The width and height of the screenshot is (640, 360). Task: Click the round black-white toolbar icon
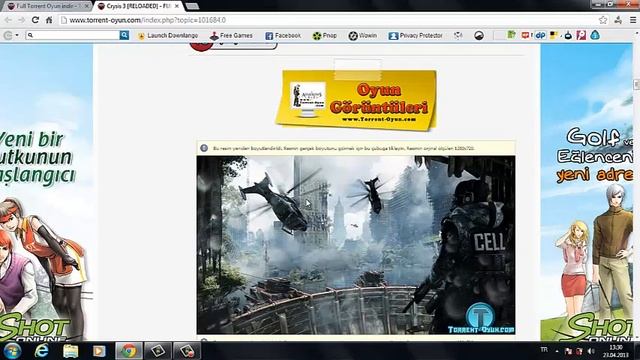(479, 36)
